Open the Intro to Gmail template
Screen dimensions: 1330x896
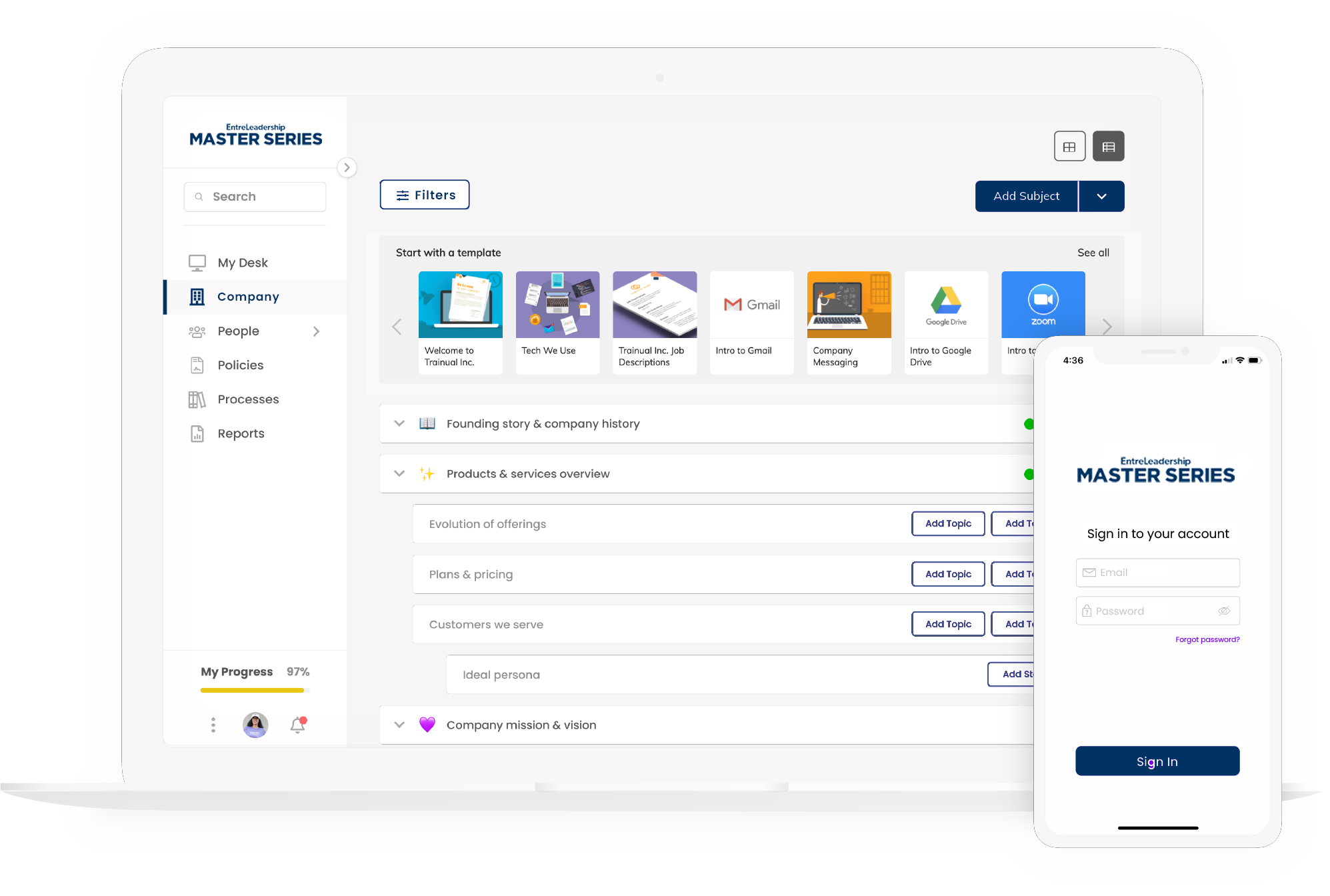(751, 322)
